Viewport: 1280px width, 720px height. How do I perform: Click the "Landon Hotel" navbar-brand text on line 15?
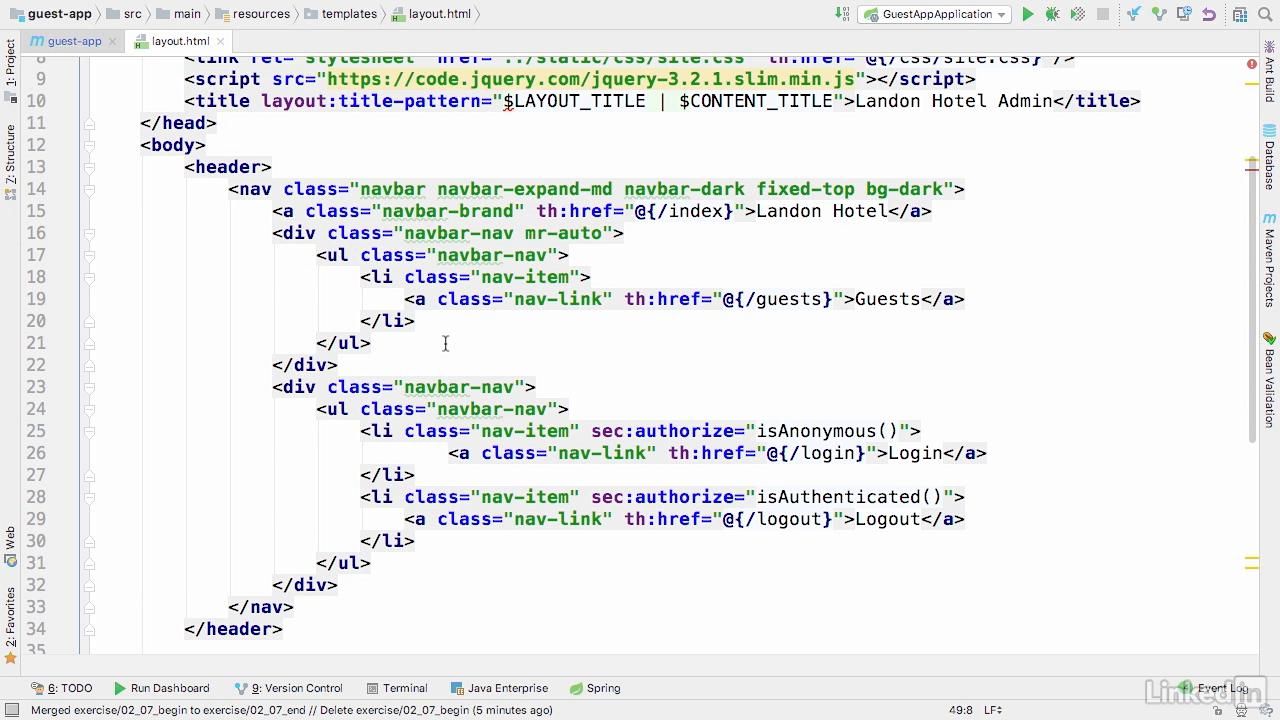click(x=821, y=211)
